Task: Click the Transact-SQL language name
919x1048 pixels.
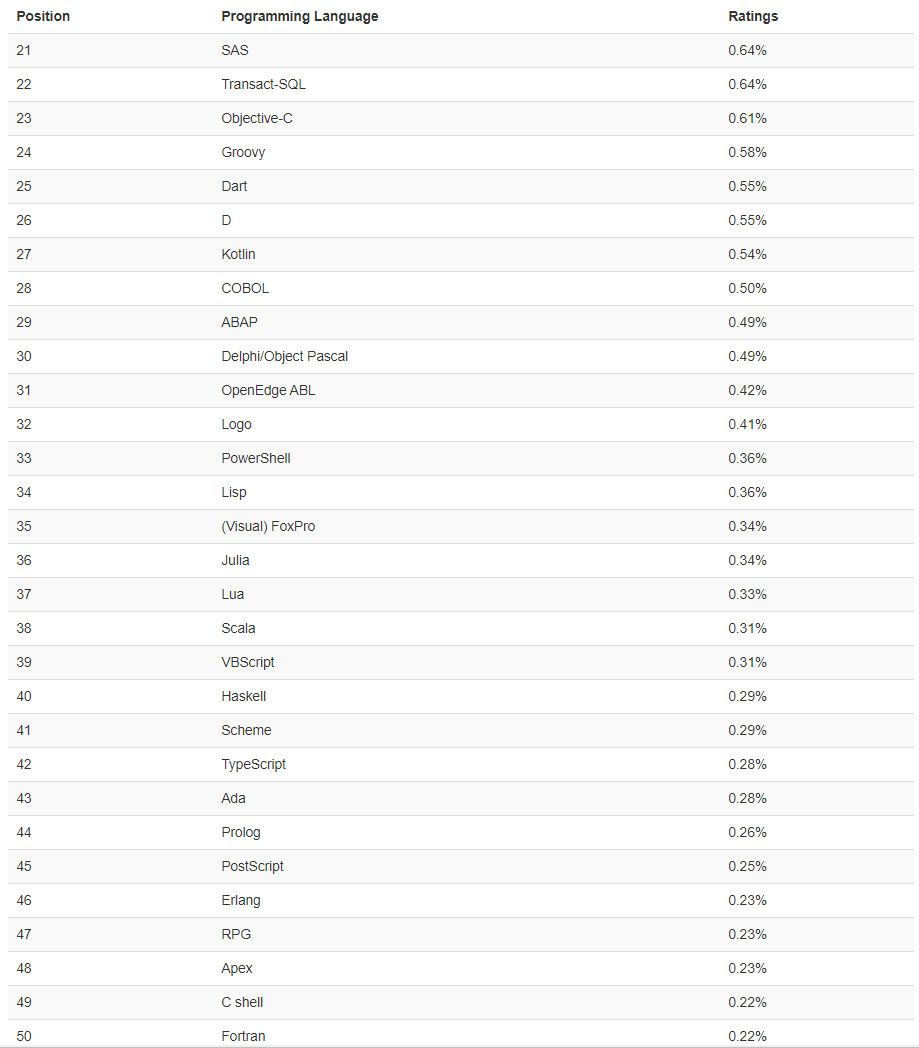Action: (263, 84)
